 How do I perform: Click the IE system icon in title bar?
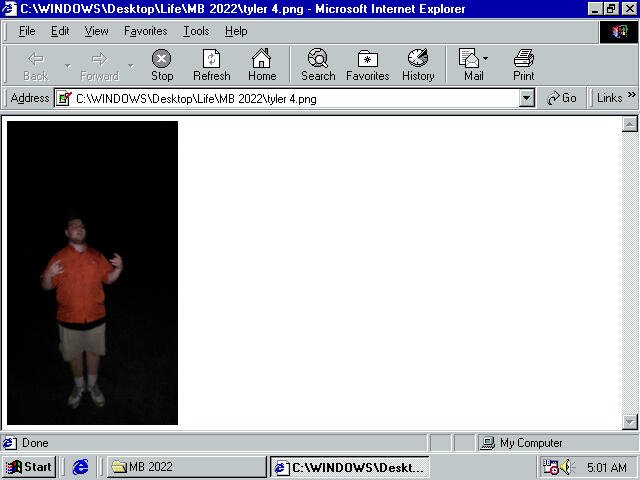[x=9, y=9]
